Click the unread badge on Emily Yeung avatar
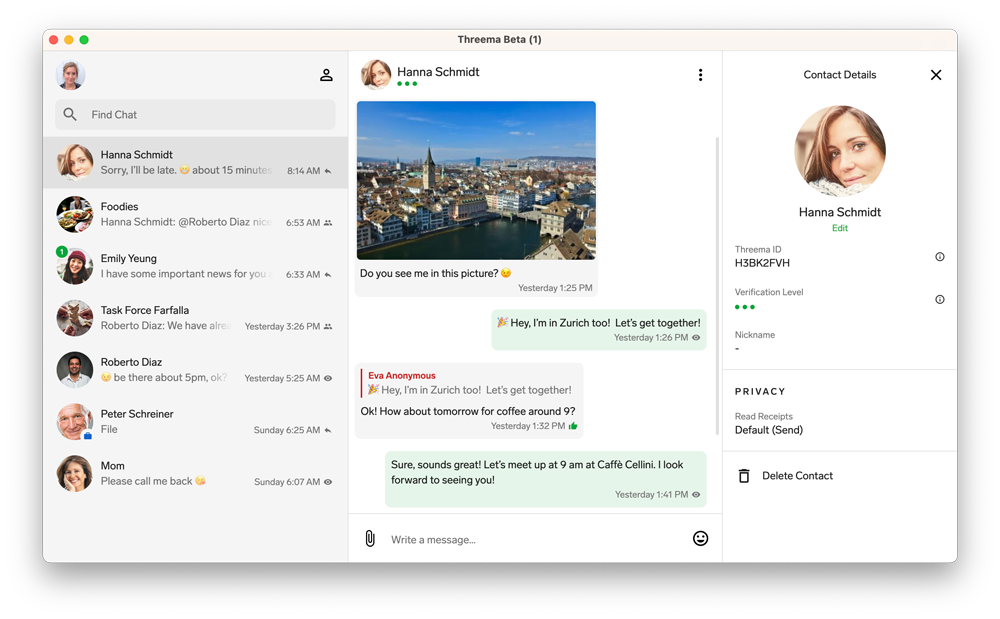The image size is (1000, 619). (x=62, y=252)
